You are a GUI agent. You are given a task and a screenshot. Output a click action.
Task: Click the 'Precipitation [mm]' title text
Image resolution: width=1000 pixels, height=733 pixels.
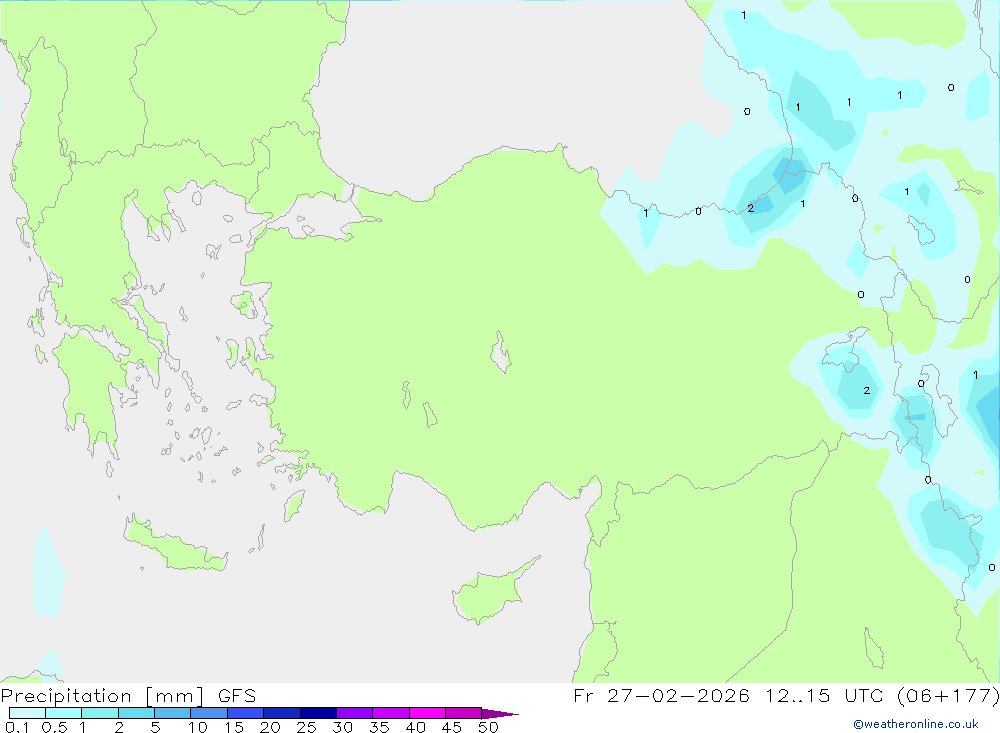point(102,696)
